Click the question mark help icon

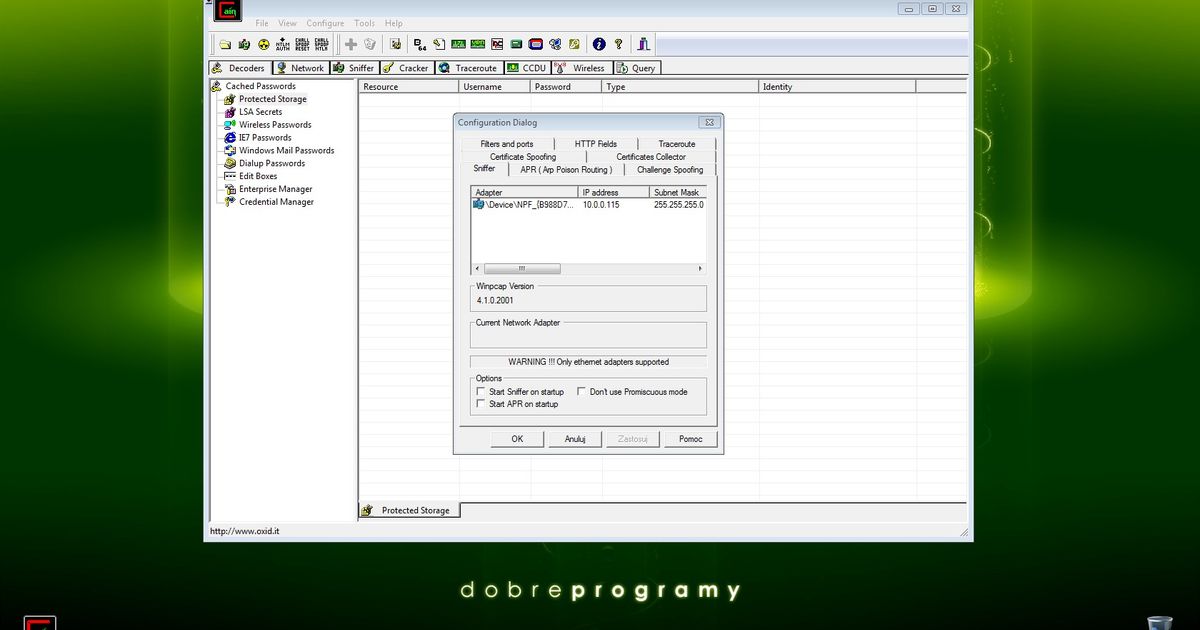point(619,44)
